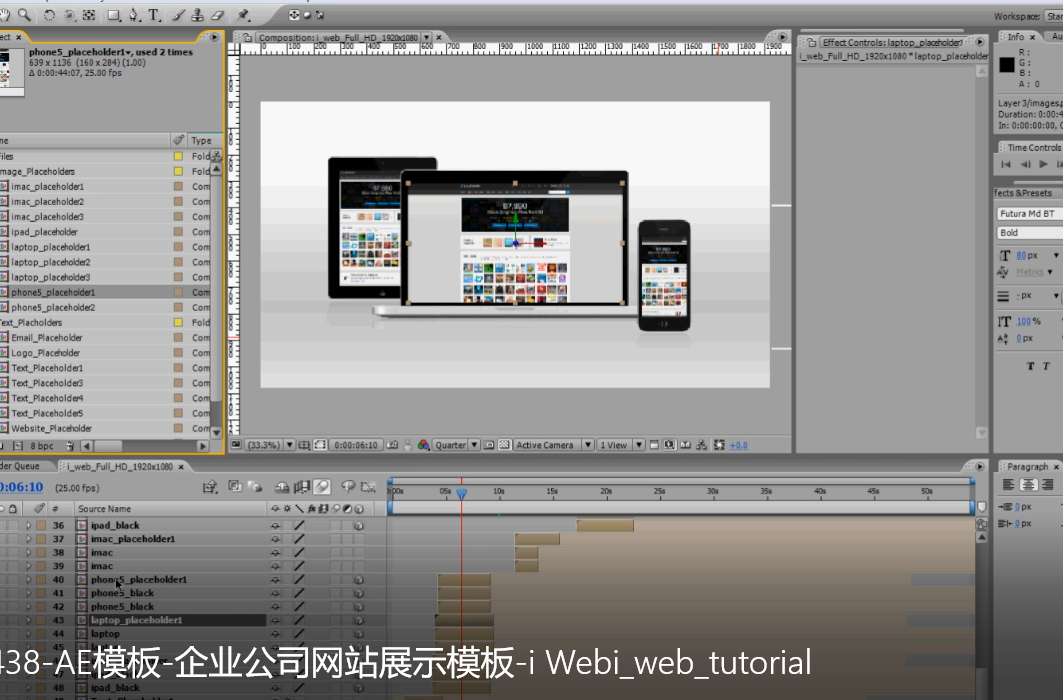Switch to the i_web_Full_HD_1920x1080 timeline tab
Image resolution: width=1063 pixels, height=700 pixels.
tap(120, 466)
